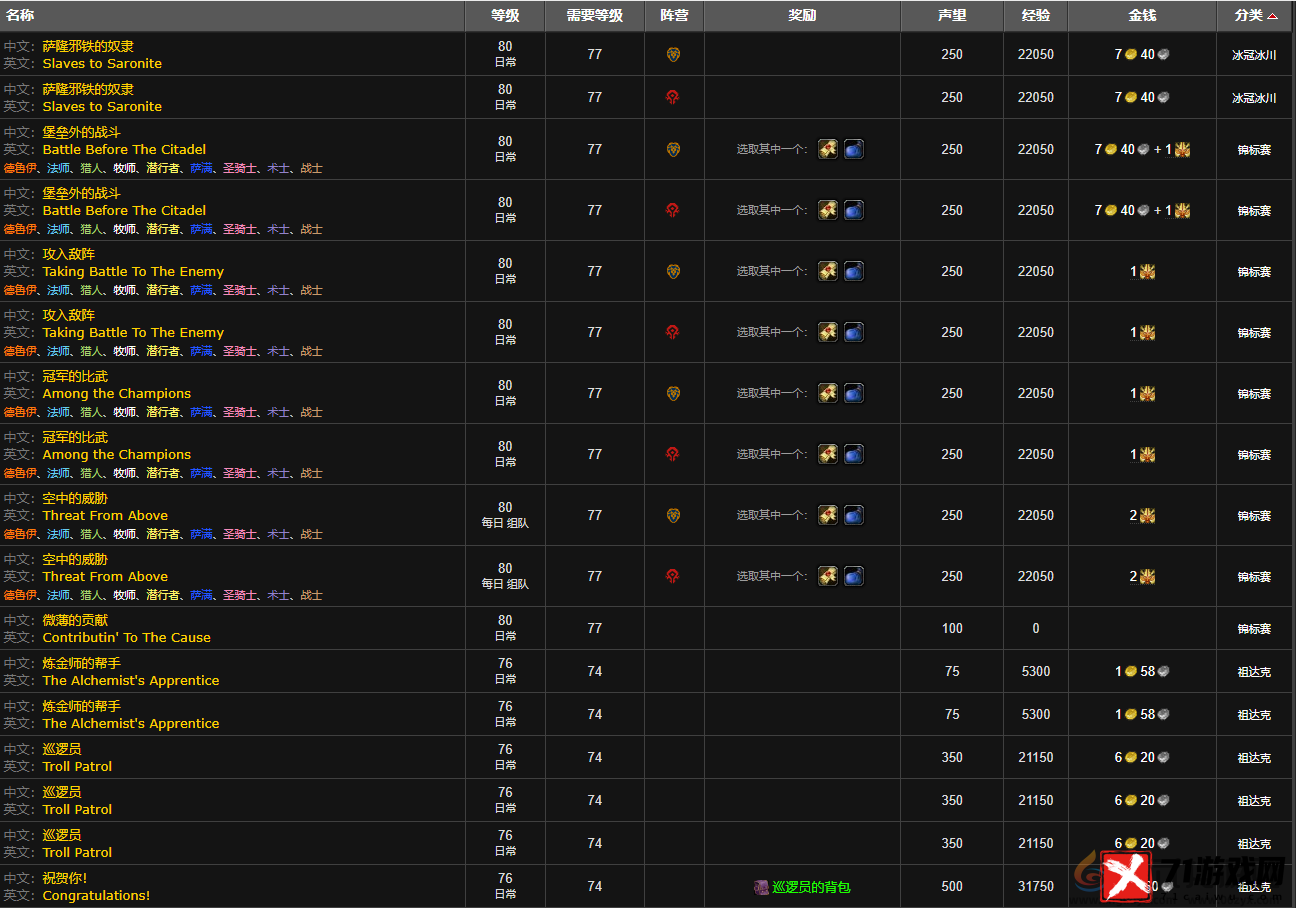Open scroll reward icon in Alliance Battle Before The Citadel row
The image size is (1296, 908).
pyautogui.click(x=828, y=149)
